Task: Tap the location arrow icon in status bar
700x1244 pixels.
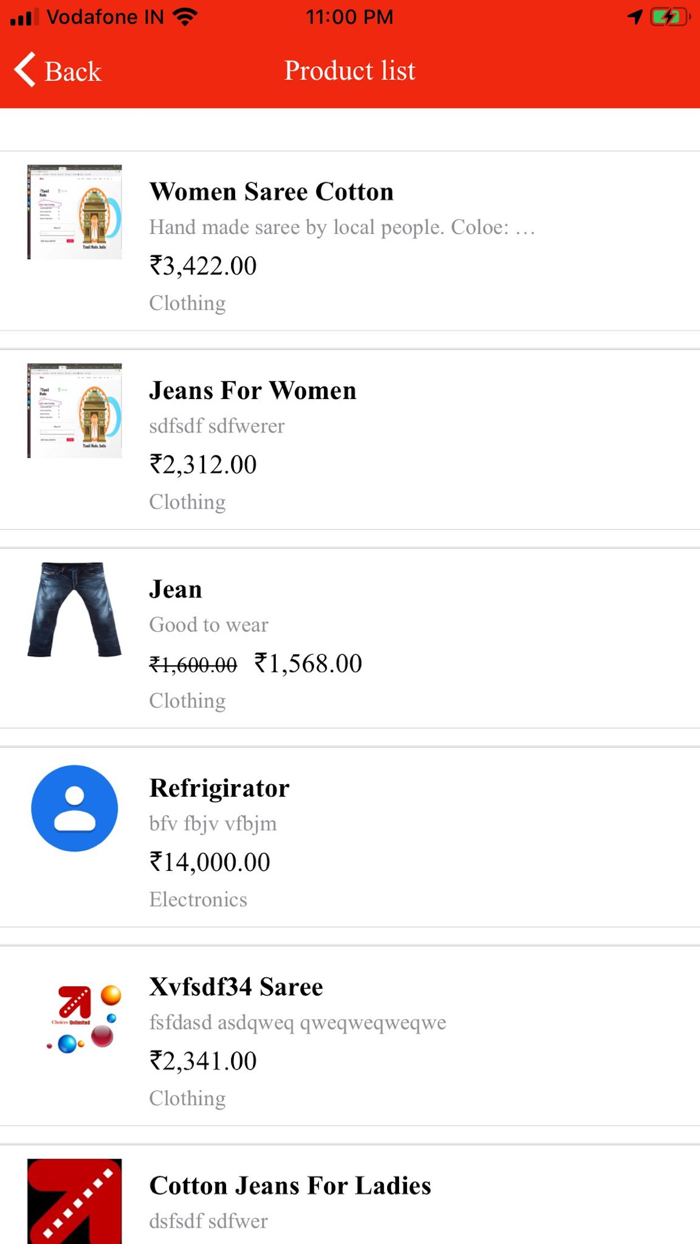Action: point(634,16)
